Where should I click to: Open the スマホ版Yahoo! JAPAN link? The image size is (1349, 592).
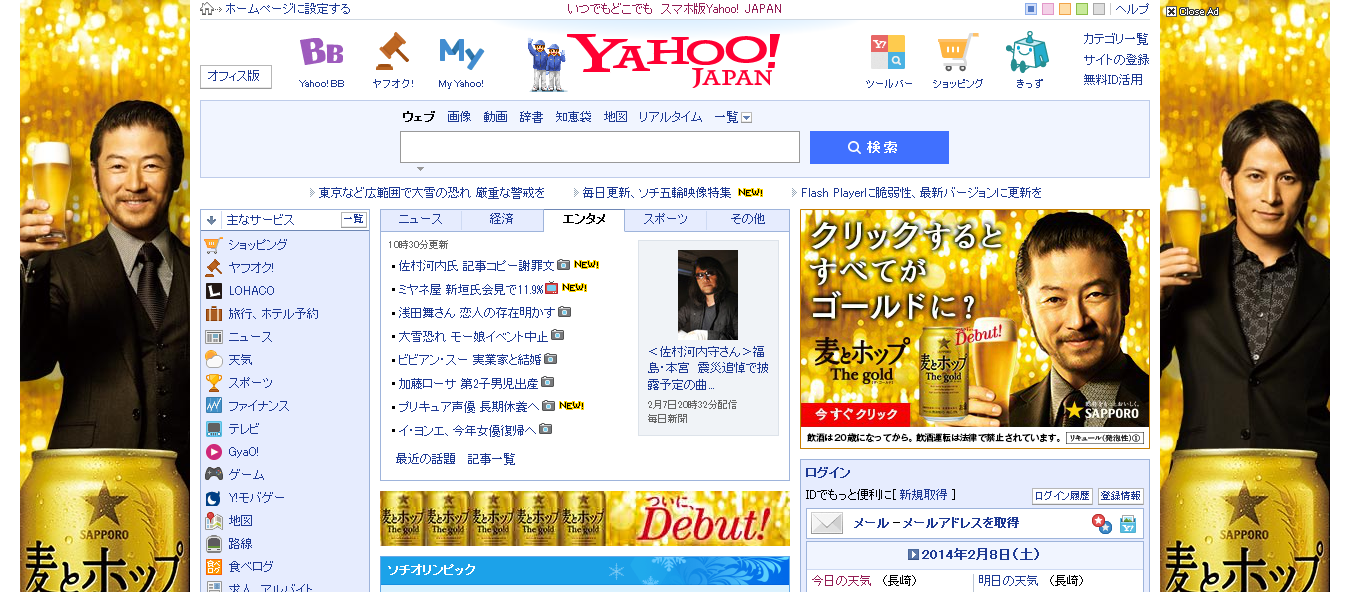[x=721, y=9]
